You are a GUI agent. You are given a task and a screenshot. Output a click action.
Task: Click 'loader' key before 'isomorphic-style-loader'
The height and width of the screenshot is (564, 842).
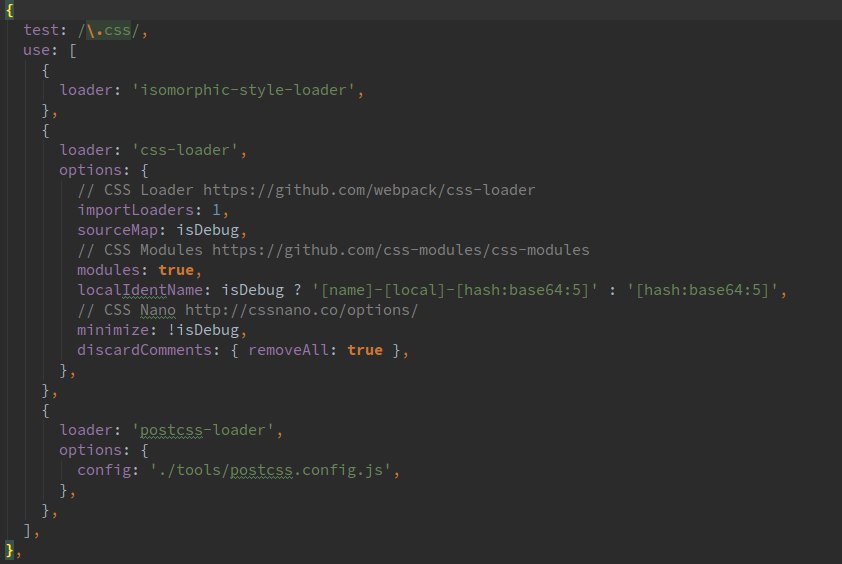click(x=86, y=90)
